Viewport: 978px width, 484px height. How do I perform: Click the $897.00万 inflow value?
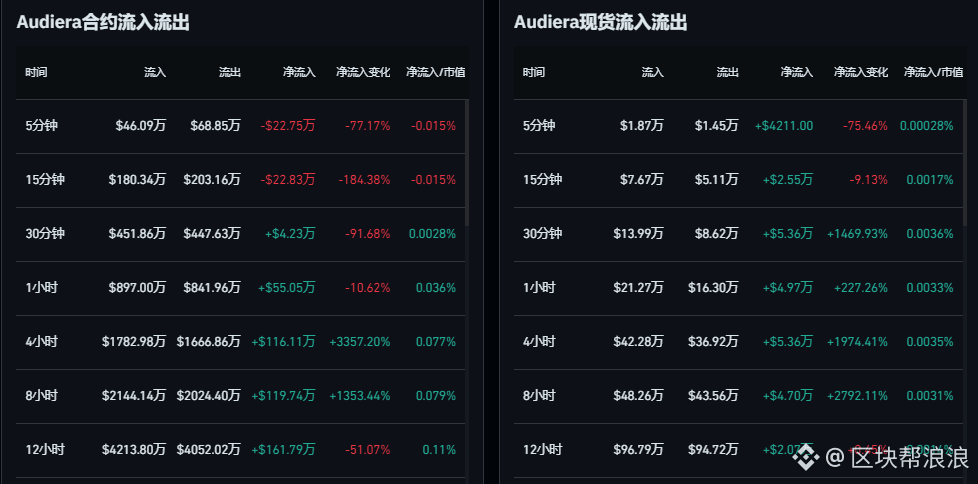[137, 288]
